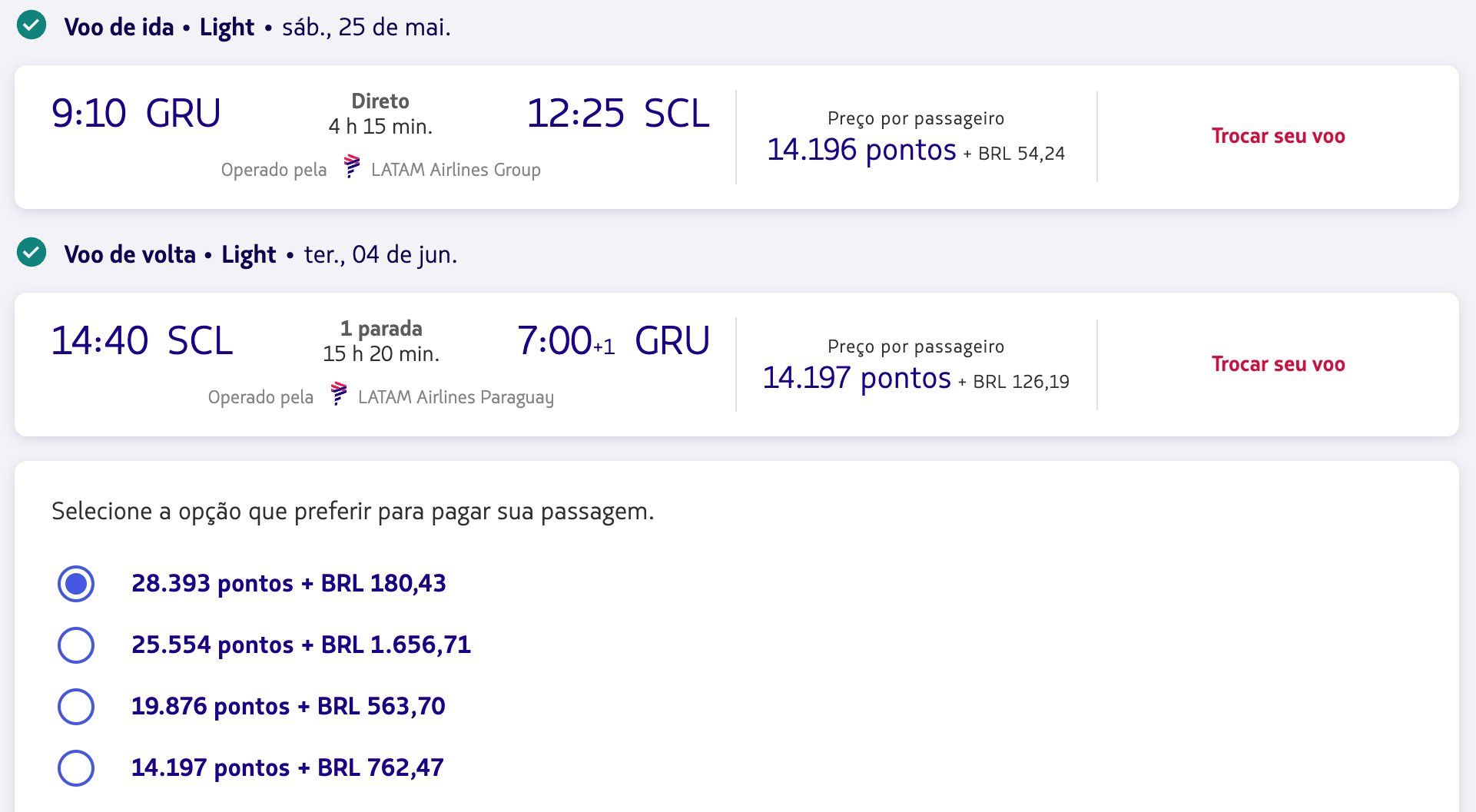
Task: Click the 7:00 +1 GRU arrival time
Action: (x=613, y=341)
